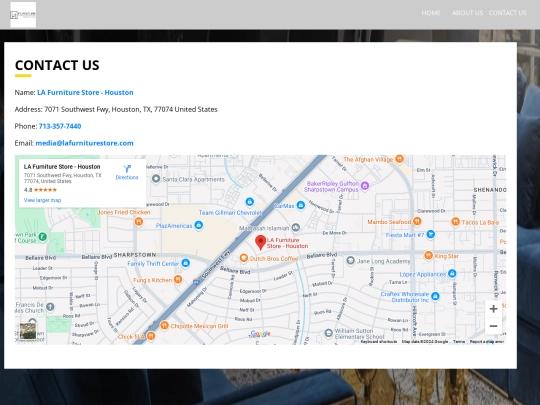Click the CONTACT US heading
Viewport: 540px width, 405px height.
57,65
